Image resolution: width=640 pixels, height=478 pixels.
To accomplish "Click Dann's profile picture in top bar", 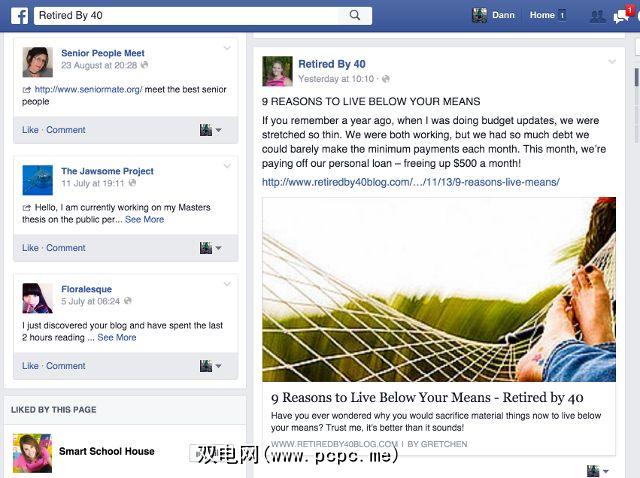I will (x=480, y=15).
